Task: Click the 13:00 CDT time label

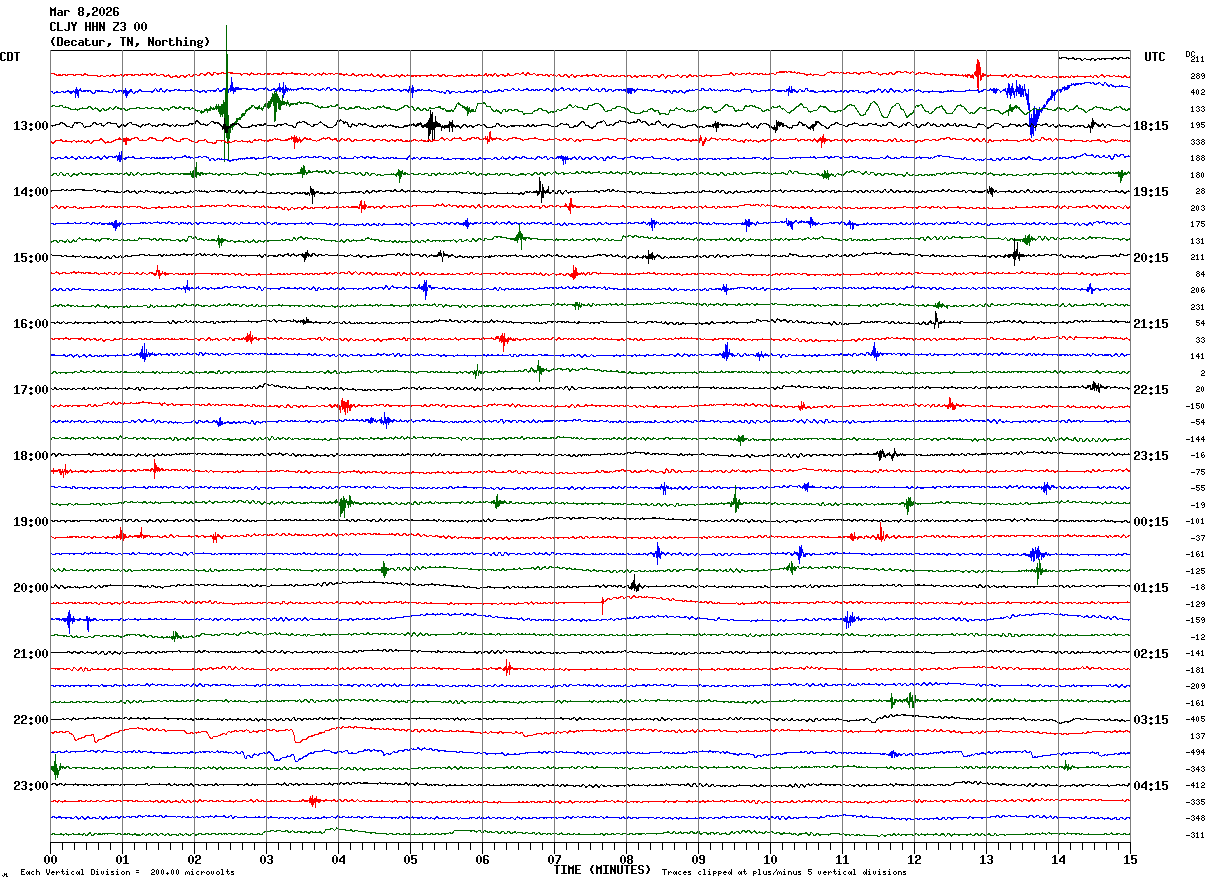Action: click(x=30, y=126)
